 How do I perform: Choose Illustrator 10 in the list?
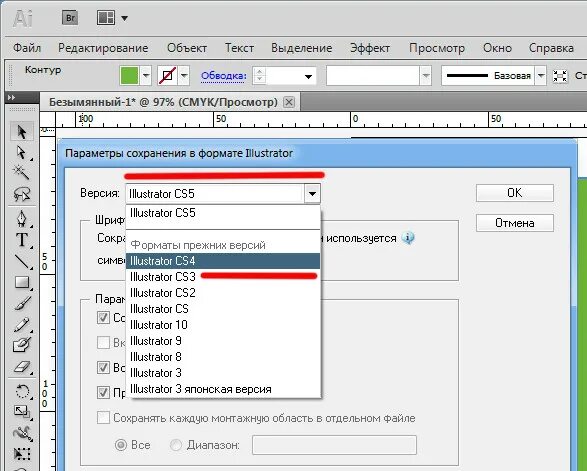[223, 325]
